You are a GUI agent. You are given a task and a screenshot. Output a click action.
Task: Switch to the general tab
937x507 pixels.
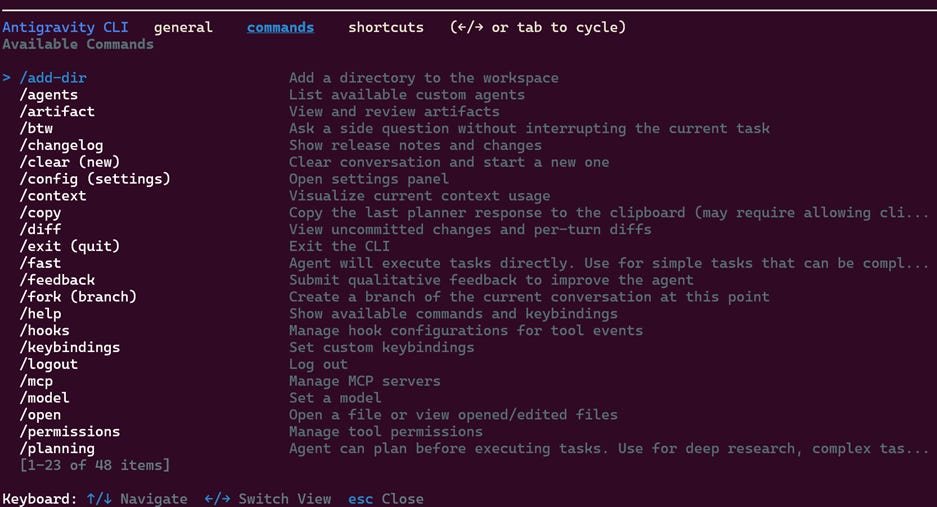183,28
